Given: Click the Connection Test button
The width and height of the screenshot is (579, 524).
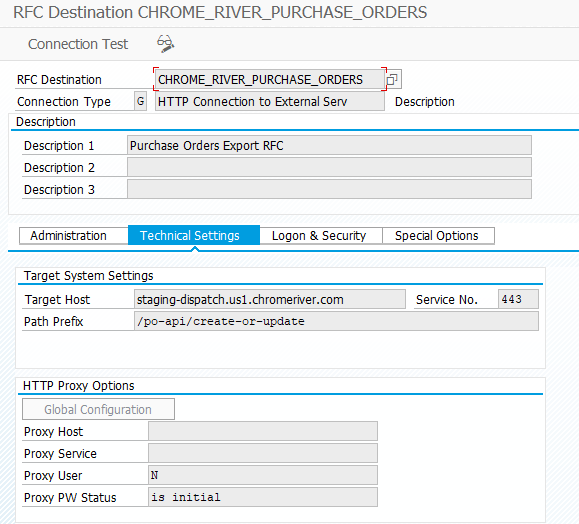Looking at the screenshot, I should coord(78,44).
